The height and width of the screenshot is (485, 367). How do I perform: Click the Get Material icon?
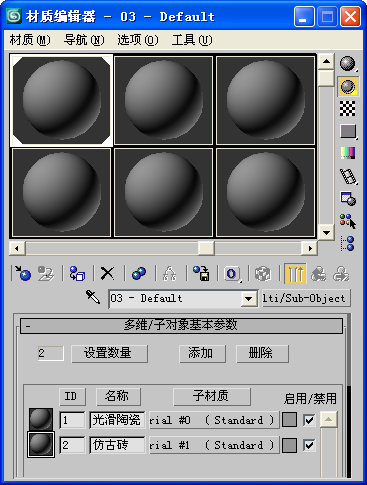(x=23, y=274)
